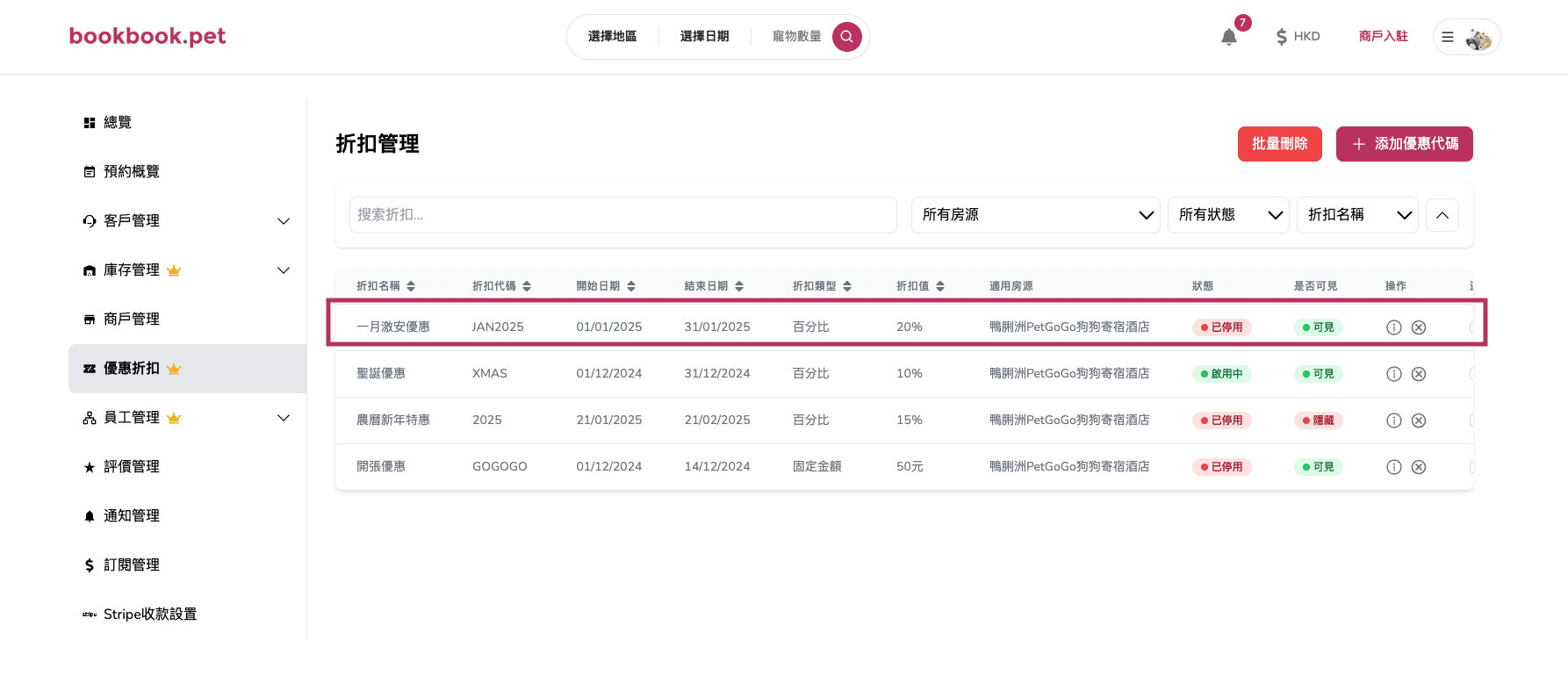This screenshot has width=1568, height=676.
Task: Toggle 啟用中 status of 聖誕優惠
Action: pyautogui.click(x=1221, y=374)
